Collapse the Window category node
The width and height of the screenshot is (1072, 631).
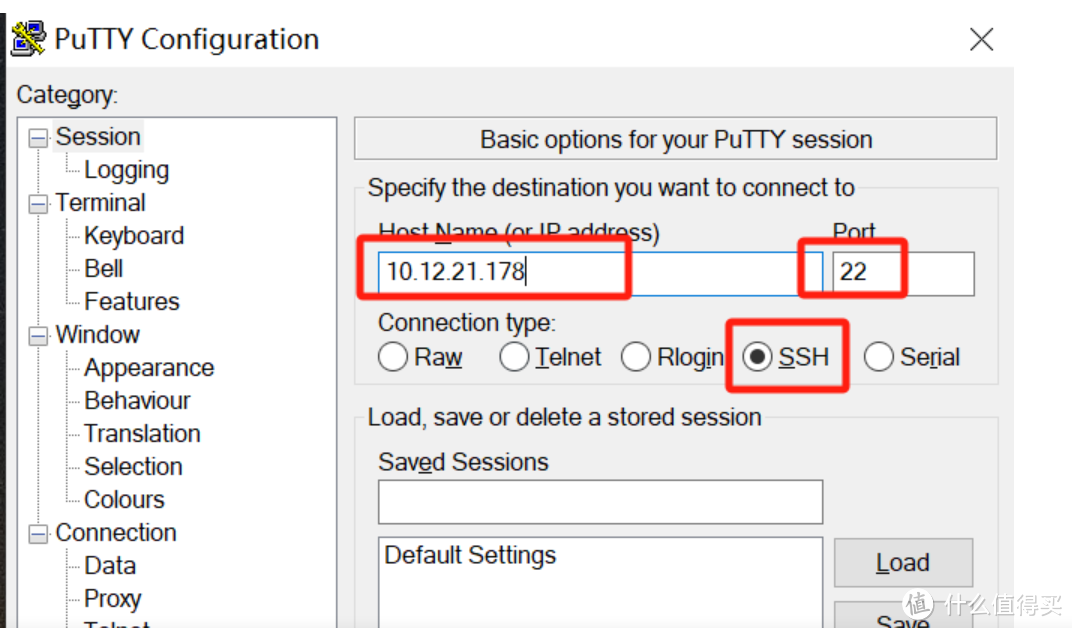pos(38,336)
